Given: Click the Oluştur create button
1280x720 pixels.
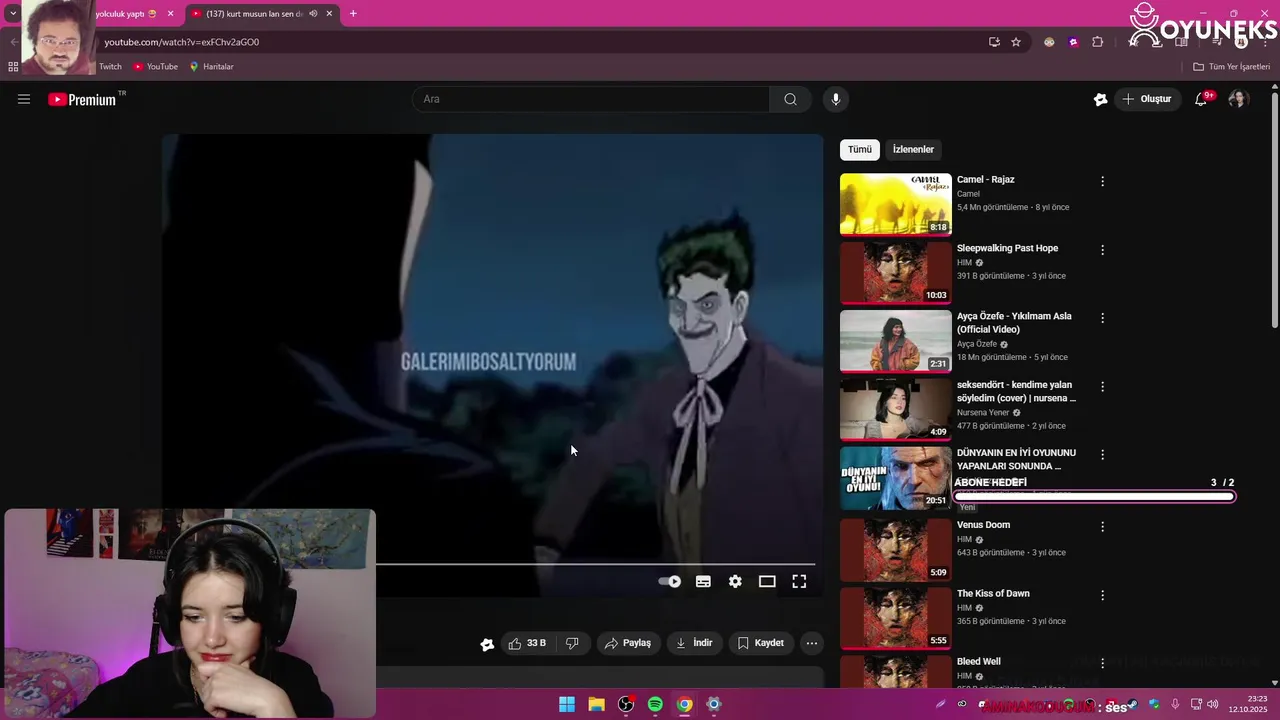Looking at the screenshot, I should tap(1146, 99).
